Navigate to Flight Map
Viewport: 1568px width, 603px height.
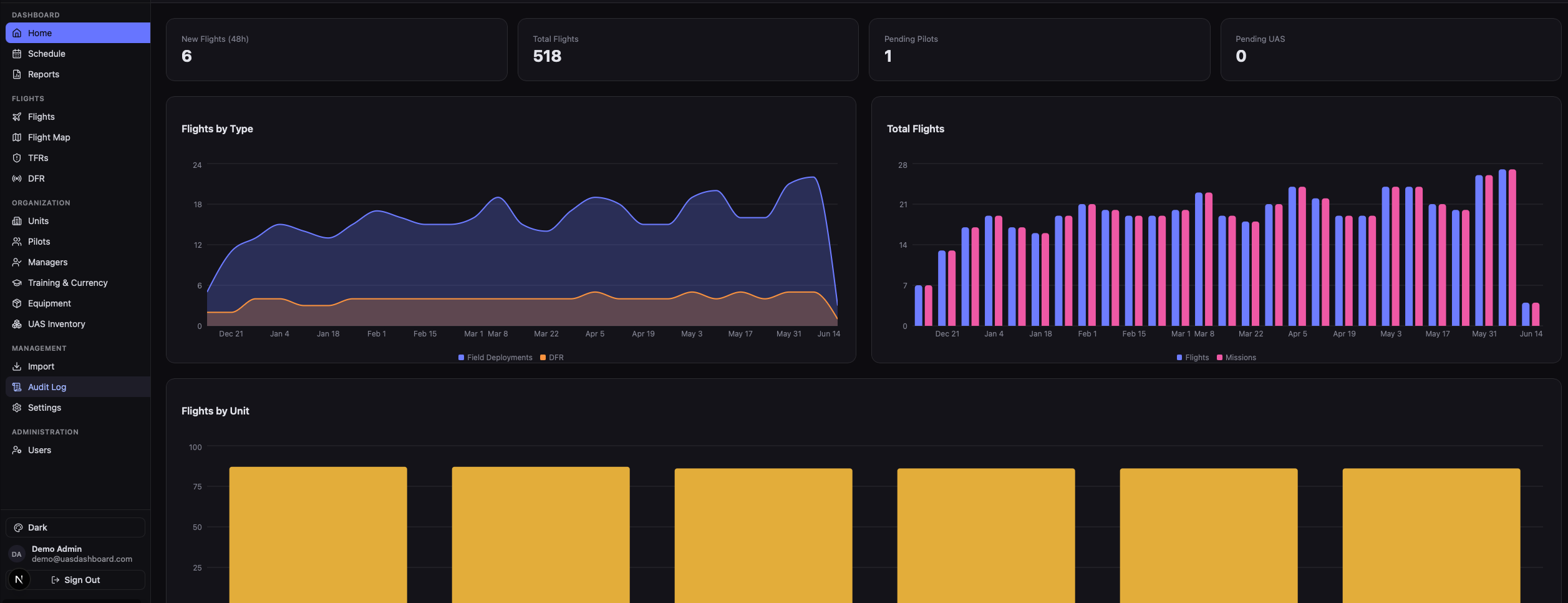pyautogui.click(x=78, y=137)
